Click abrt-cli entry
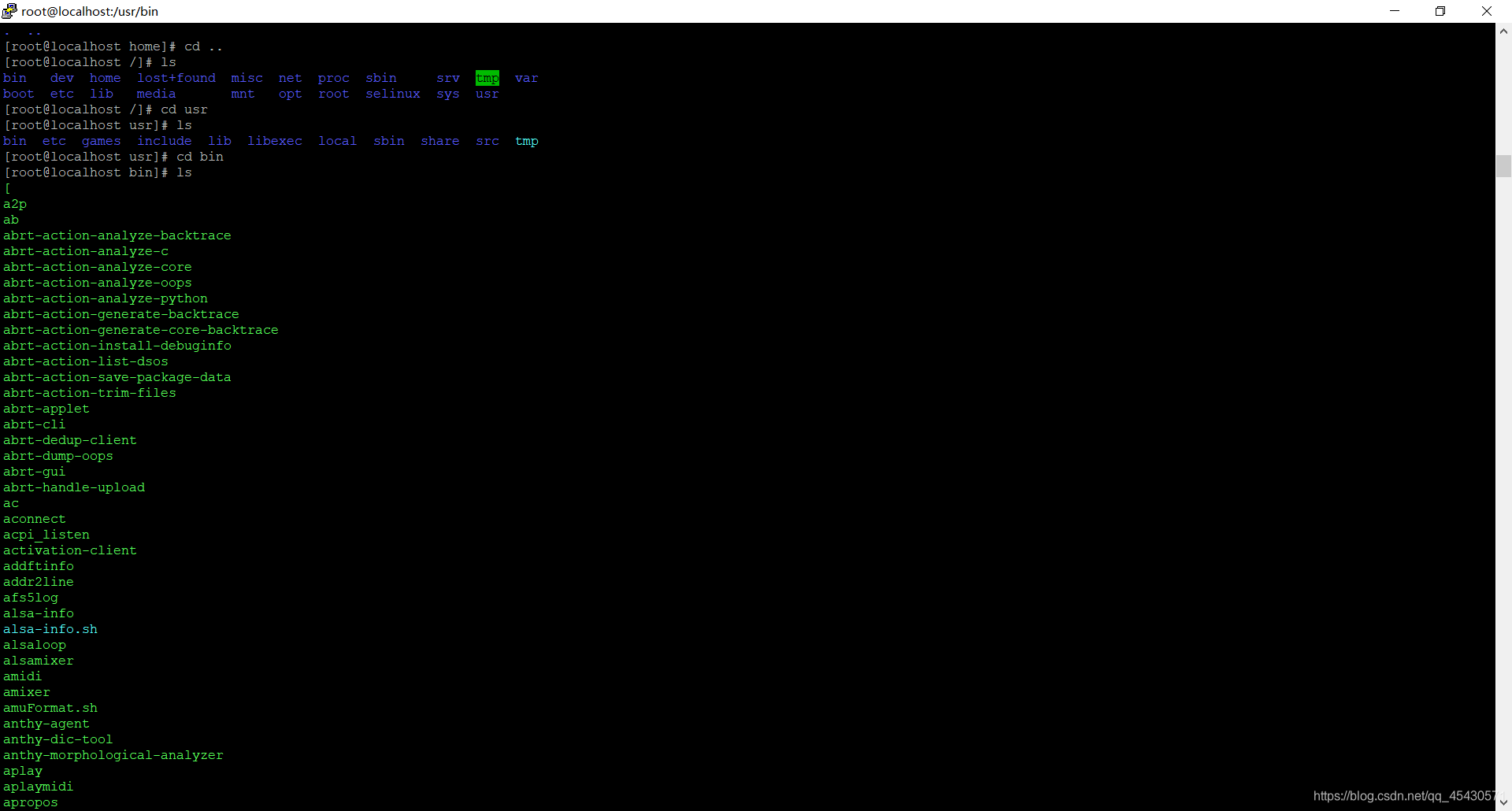Image resolution: width=1512 pixels, height=811 pixels. pos(35,424)
